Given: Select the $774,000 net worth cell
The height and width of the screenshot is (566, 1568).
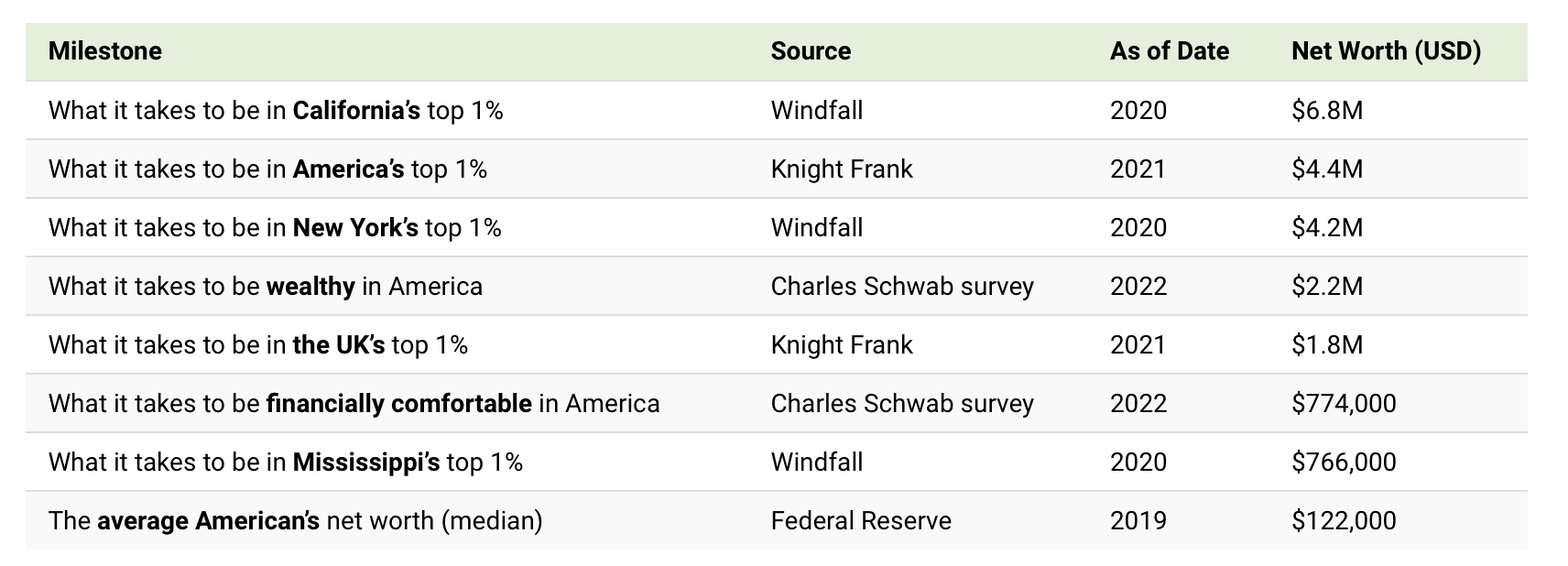Looking at the screenshot, I should tap(1344, 404).
